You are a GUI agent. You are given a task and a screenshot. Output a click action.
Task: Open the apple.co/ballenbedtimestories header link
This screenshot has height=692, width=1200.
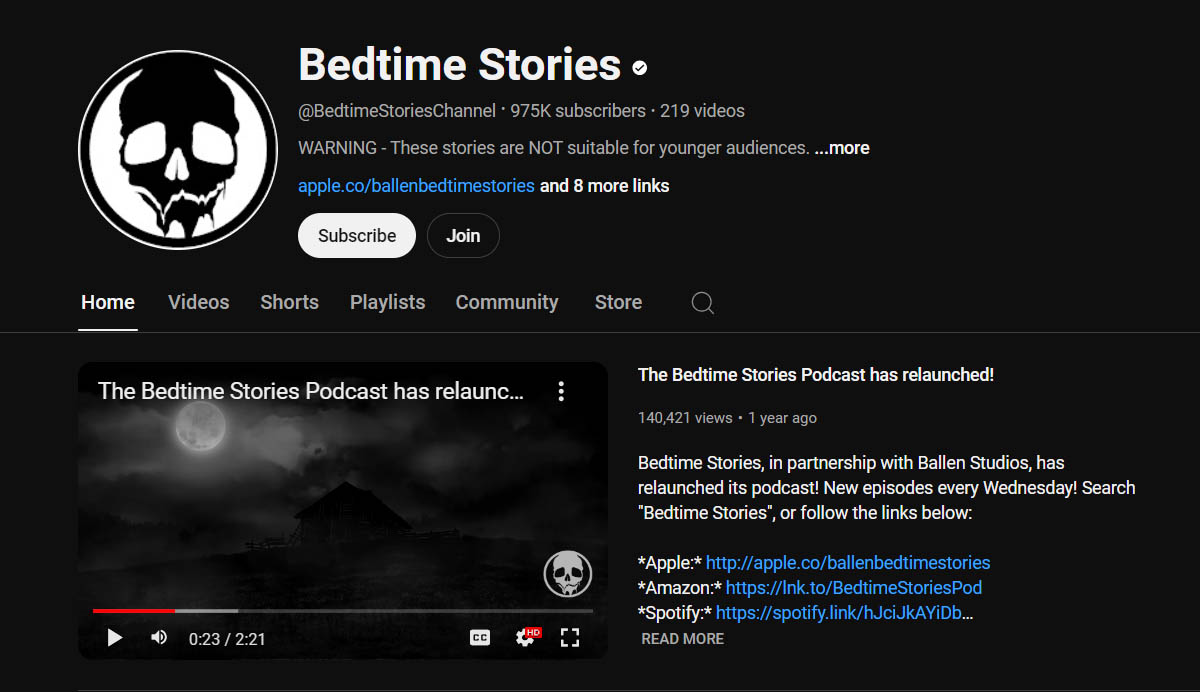tap(416, 186)
